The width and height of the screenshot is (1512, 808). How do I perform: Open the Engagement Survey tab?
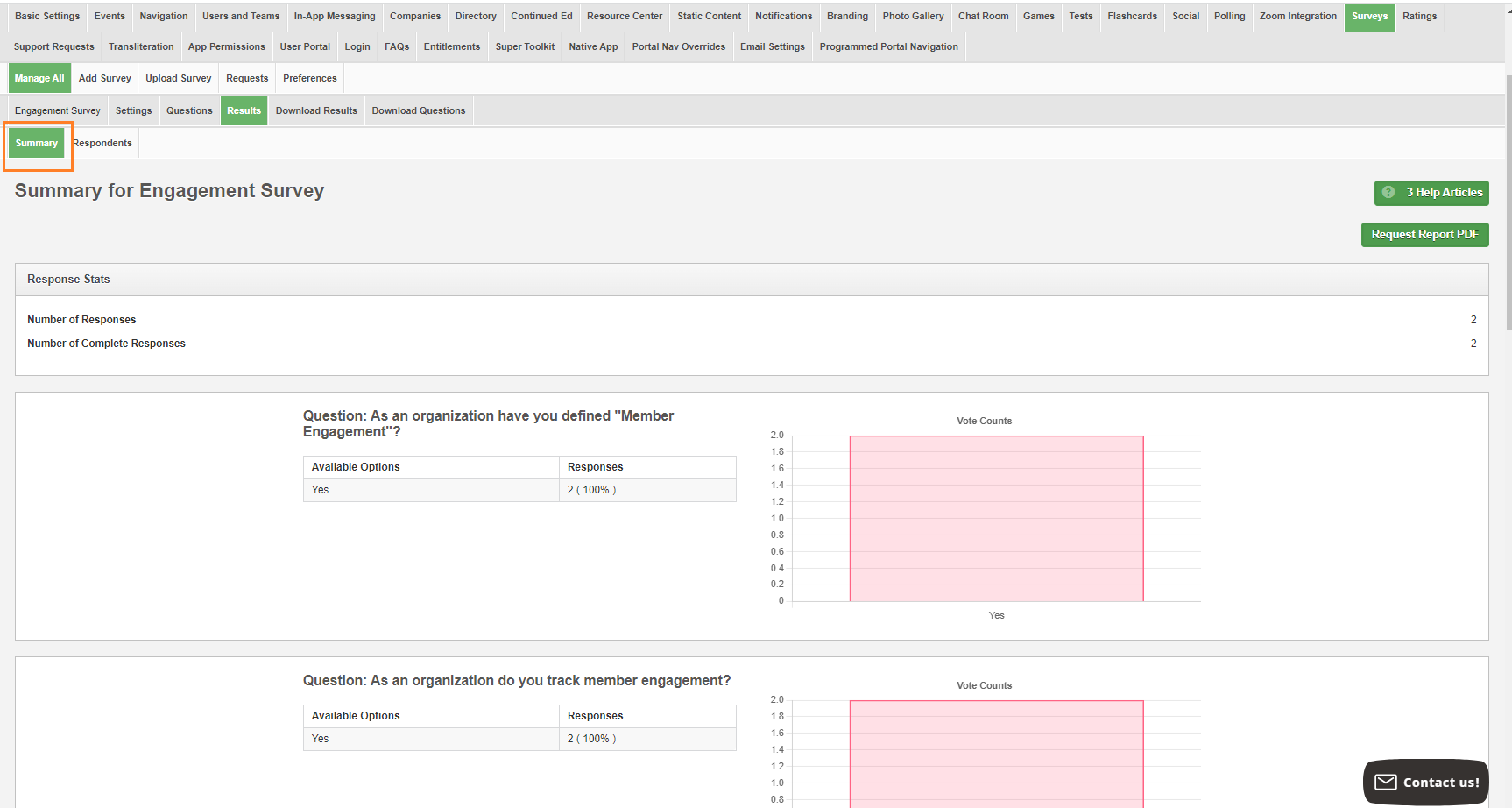click(58, 111)
